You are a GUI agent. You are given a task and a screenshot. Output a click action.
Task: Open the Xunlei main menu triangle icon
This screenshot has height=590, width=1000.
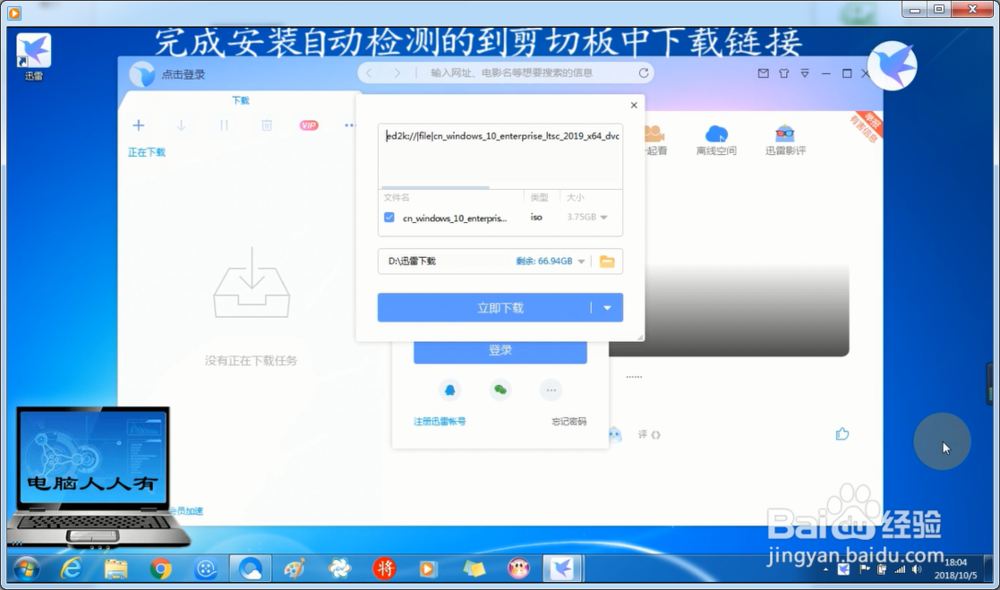pos(805,73)
